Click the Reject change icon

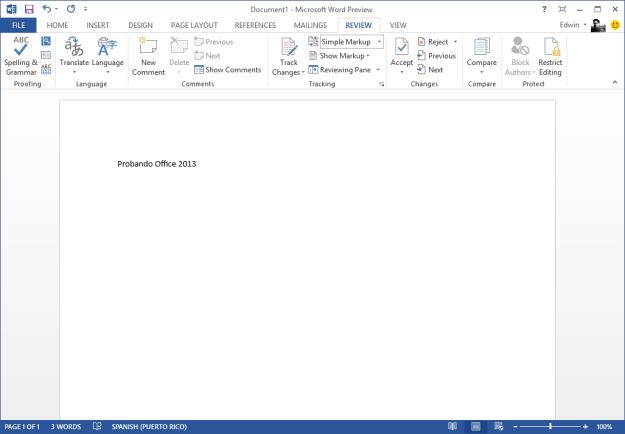421,42
